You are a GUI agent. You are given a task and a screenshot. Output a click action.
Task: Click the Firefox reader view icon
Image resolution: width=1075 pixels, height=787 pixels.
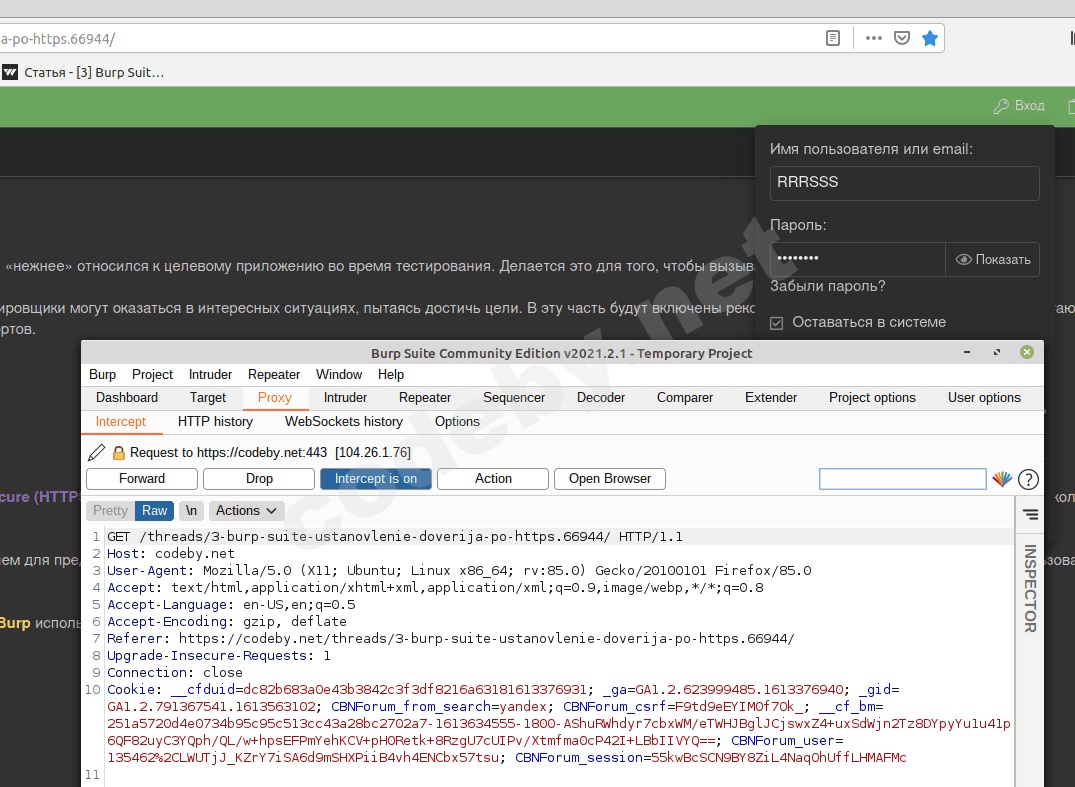832,38
